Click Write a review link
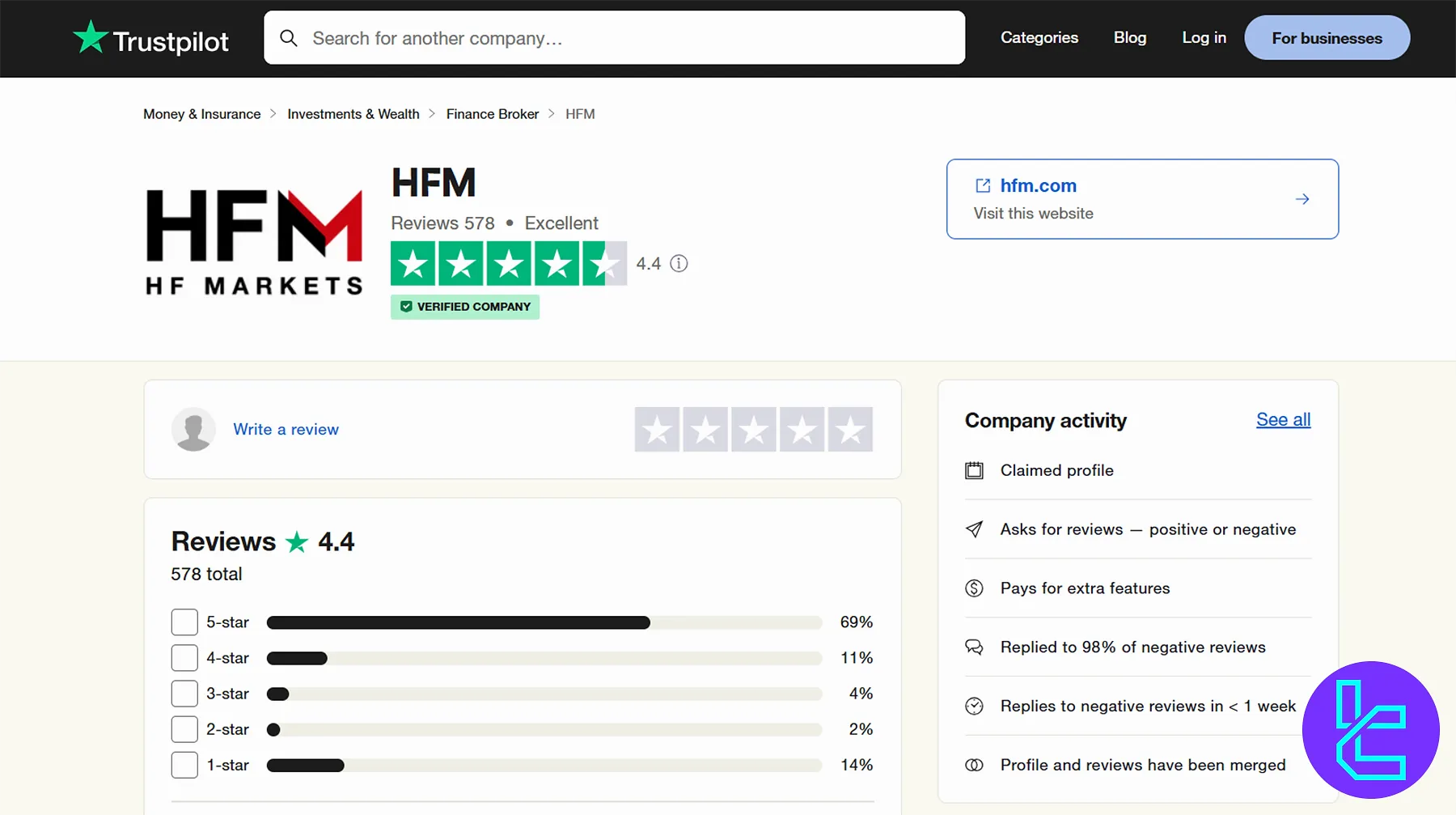This screenshot has width=1456, height=815. (286, 430)
